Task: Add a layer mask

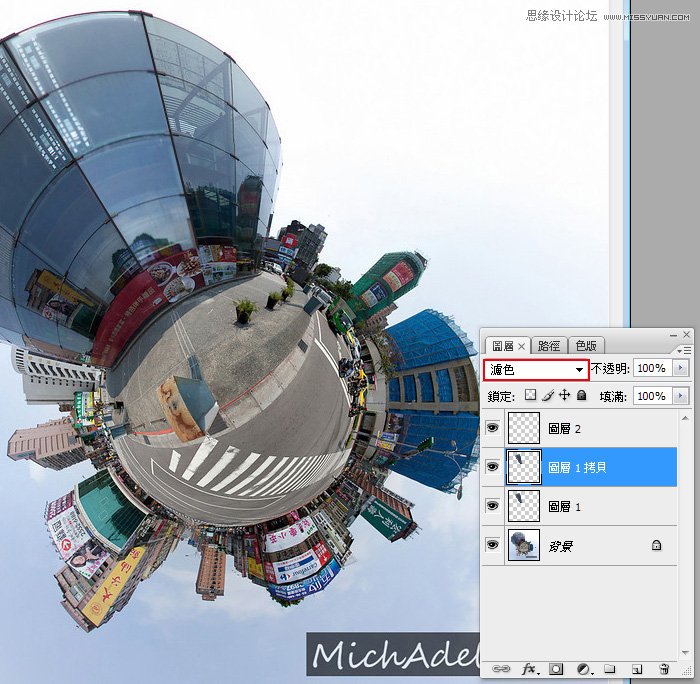Action: coord(556,668)
